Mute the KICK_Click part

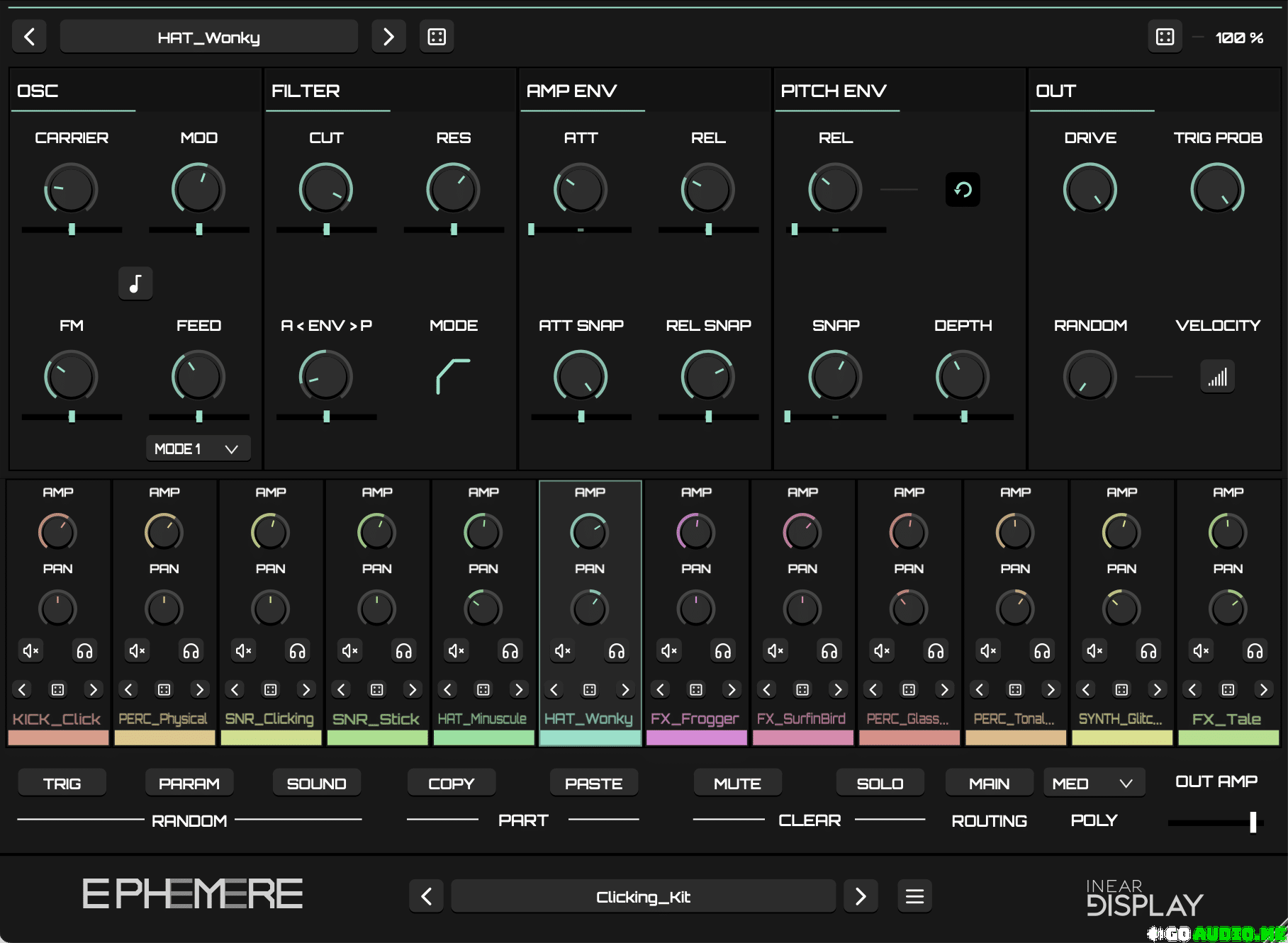point(31,650)
